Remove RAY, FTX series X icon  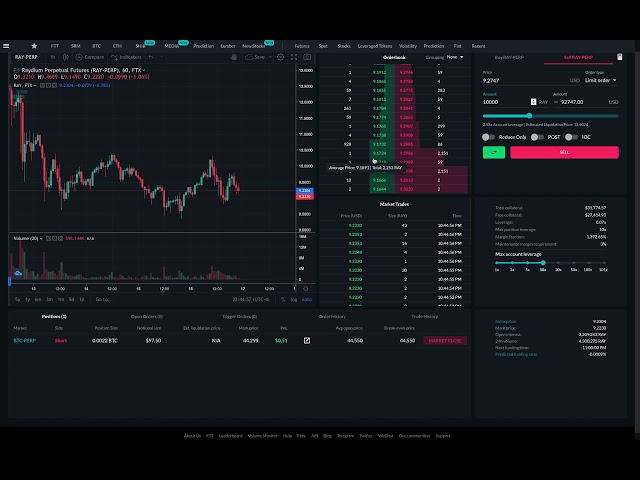tap(54, 85)
